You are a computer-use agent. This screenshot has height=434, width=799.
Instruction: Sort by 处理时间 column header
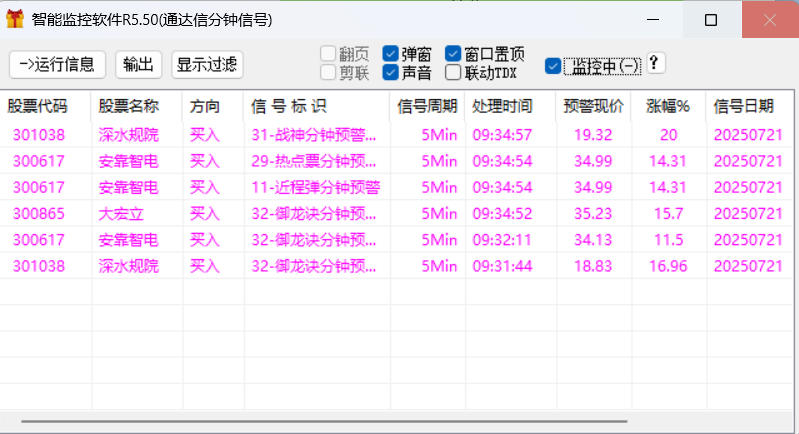click(502, 106)
